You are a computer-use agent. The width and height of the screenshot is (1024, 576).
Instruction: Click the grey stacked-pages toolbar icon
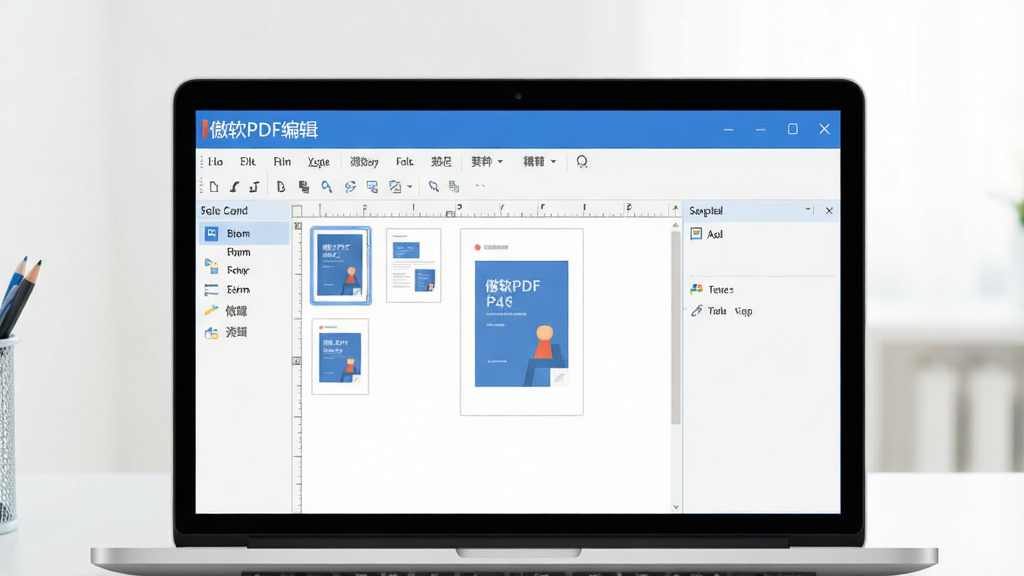pos(454,187)
